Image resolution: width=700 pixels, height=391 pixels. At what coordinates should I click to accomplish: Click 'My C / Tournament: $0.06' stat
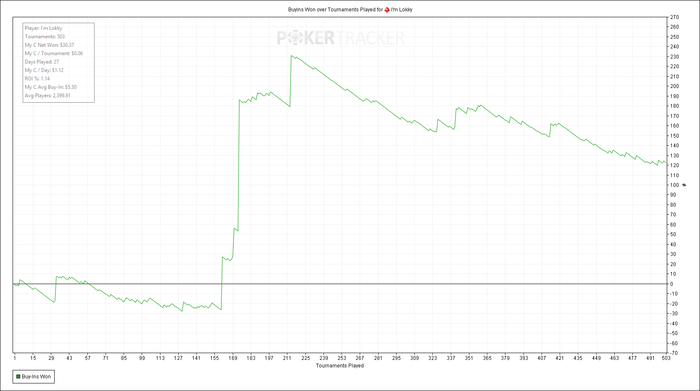[x=54, y=54]
